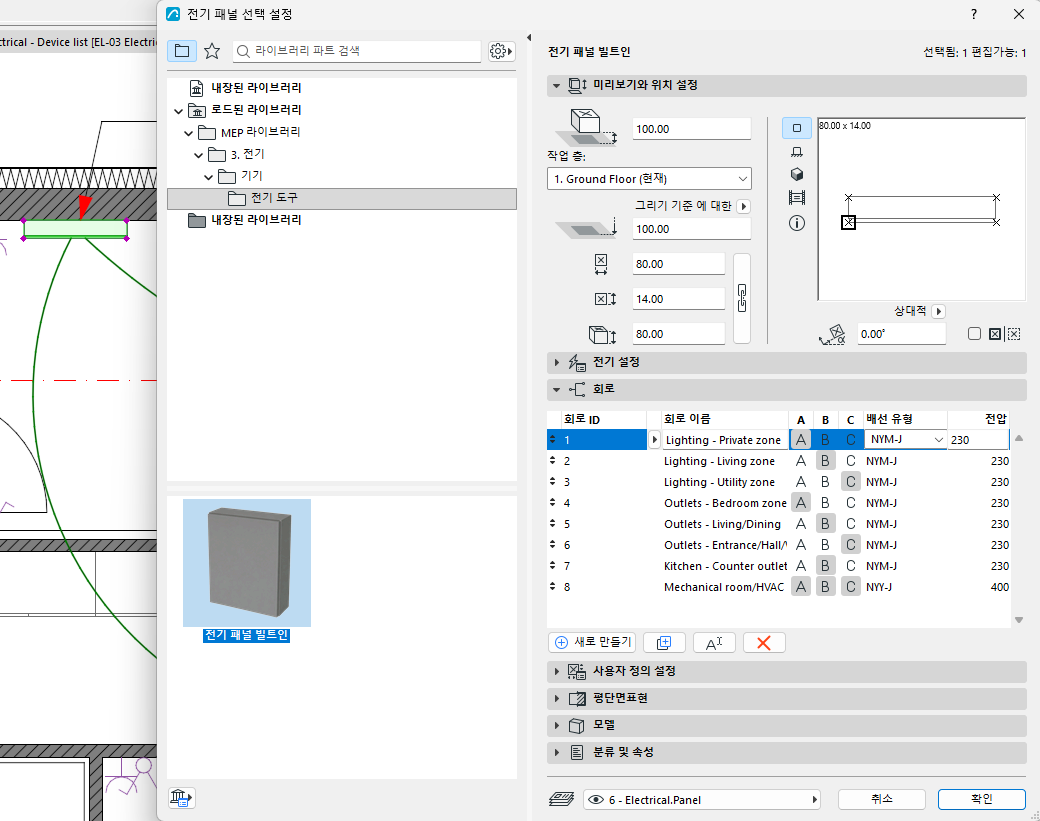Viewport: 1040px width, 821px height.
Task: Open NYM-J wiring type dropdown
Action: 905,440
